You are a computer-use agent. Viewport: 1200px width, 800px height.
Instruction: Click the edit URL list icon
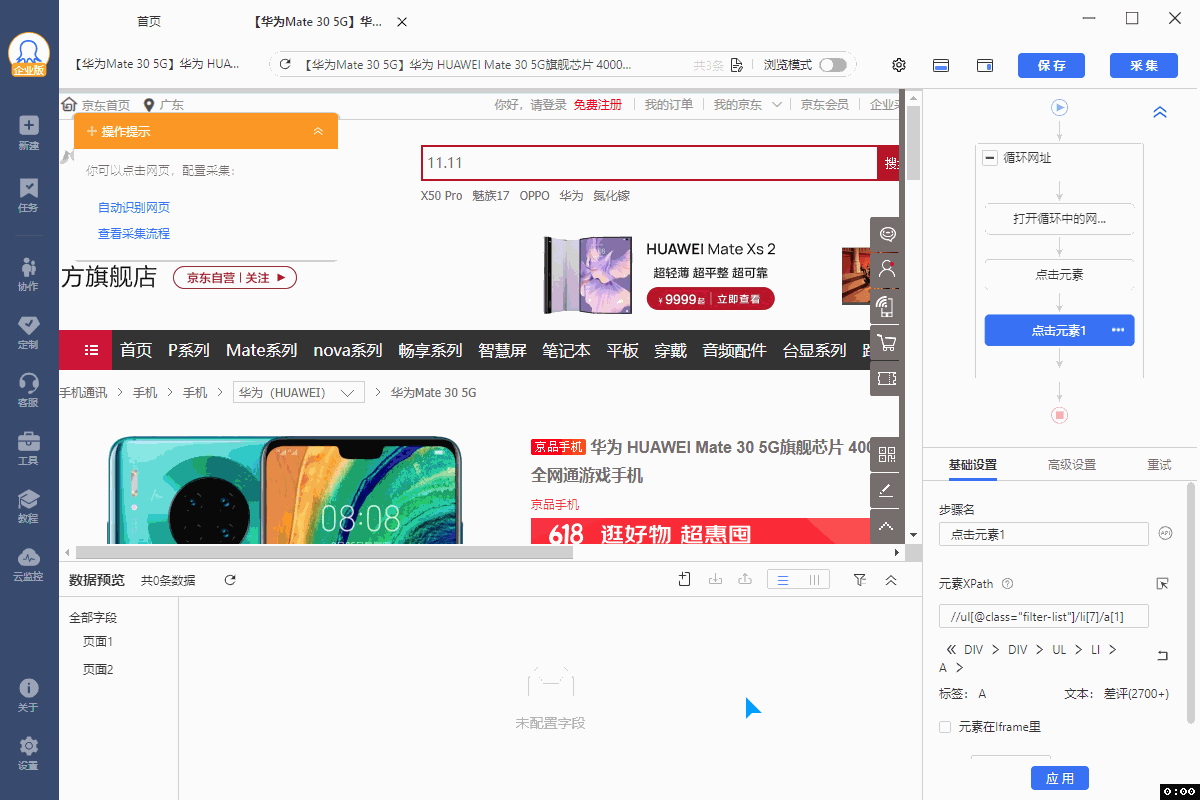[736, 65]
